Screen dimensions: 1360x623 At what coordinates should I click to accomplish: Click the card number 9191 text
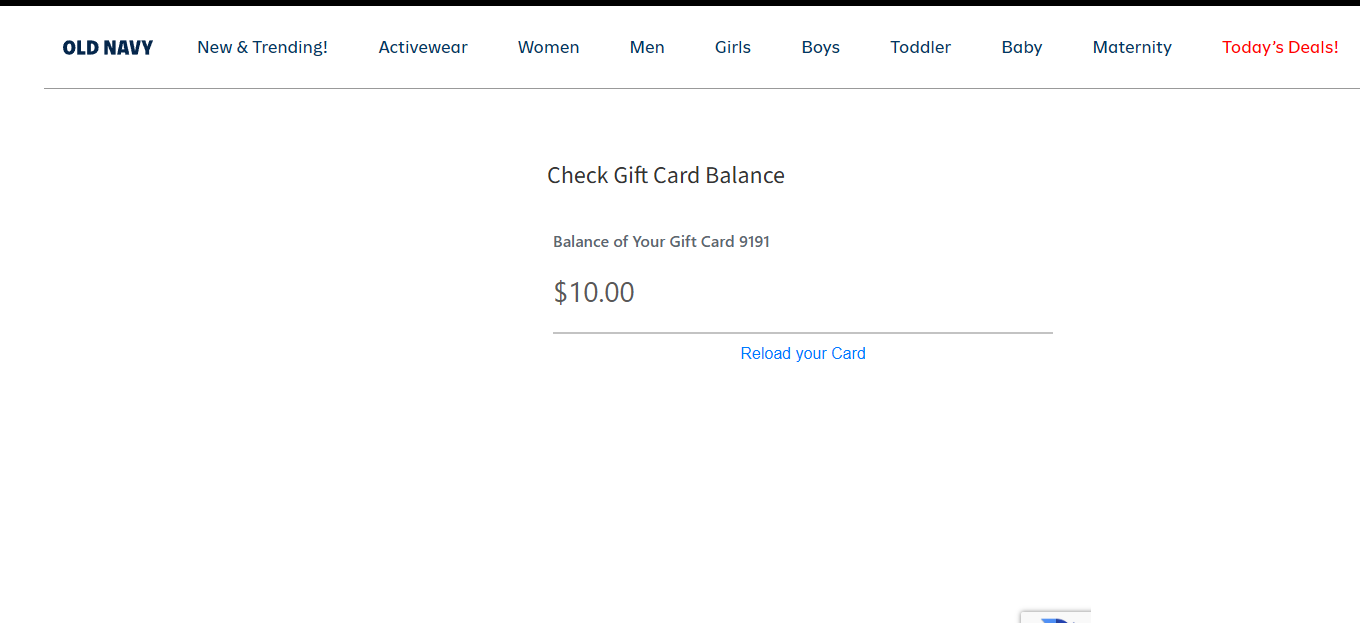pos(754,242)
